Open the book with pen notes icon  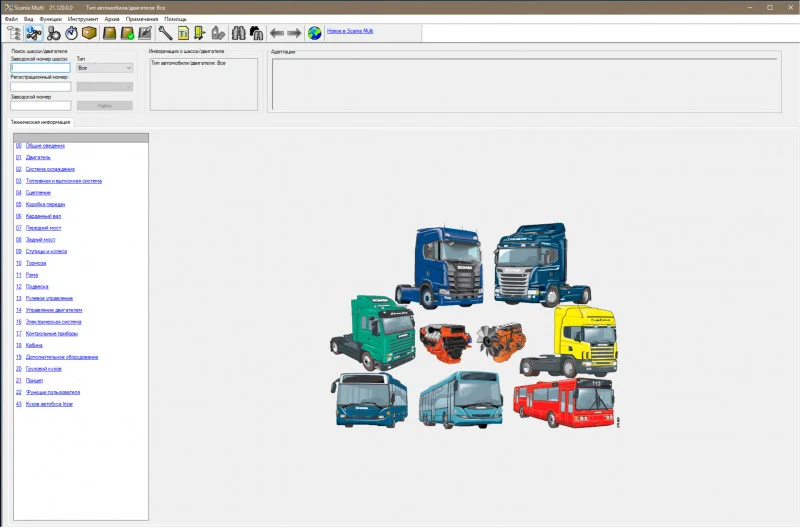145,34
